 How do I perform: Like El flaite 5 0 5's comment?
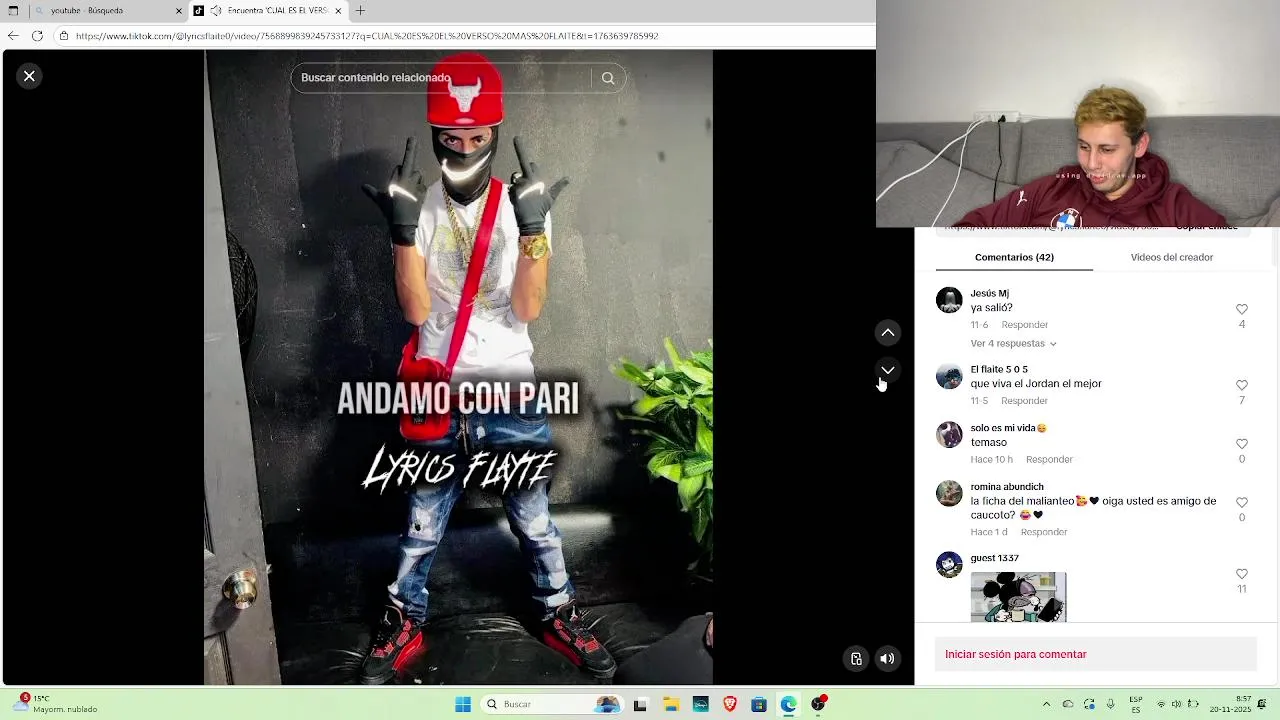point(1242,385)
